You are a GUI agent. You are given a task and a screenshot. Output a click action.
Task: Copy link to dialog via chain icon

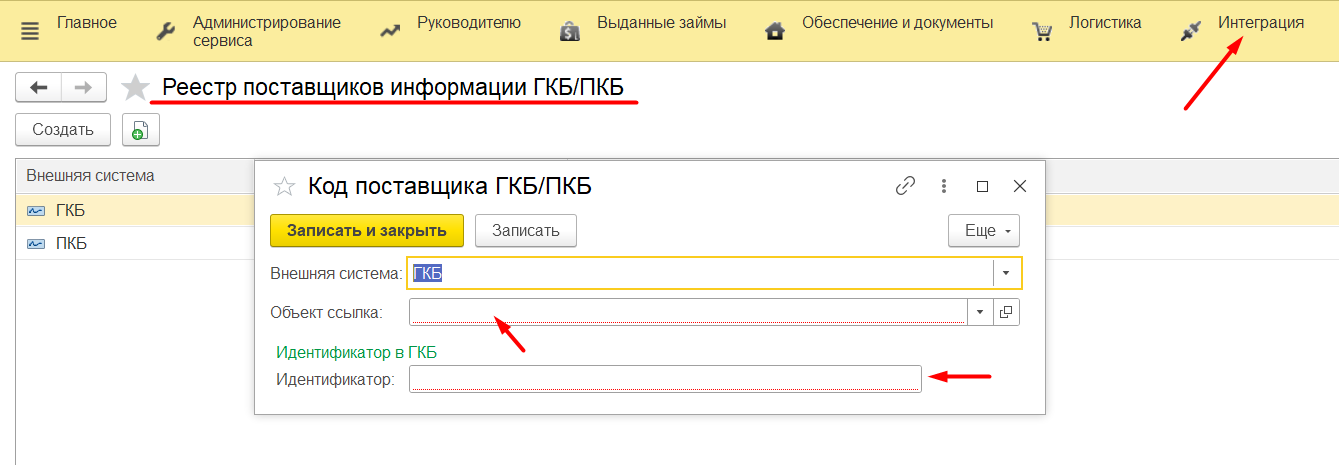[x=906, y=186]
